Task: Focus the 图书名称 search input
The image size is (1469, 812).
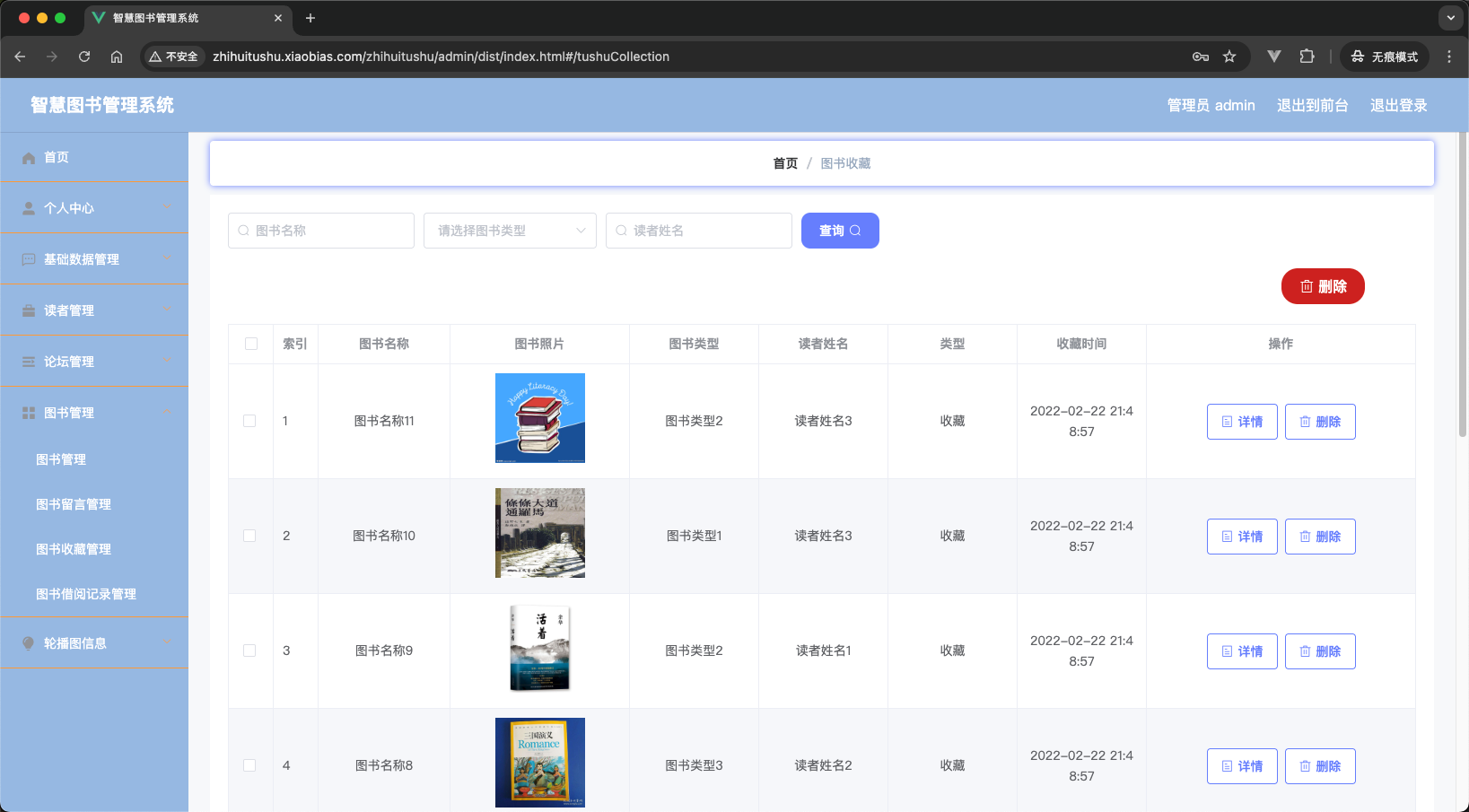Action: click(321, 231)
